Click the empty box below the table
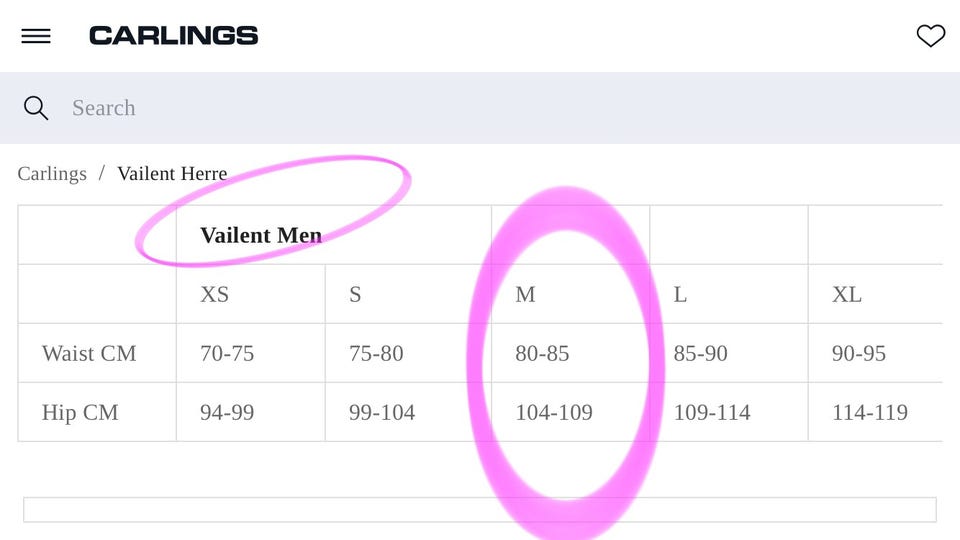This screenshot has height=540, width=960. coord(480,510)
